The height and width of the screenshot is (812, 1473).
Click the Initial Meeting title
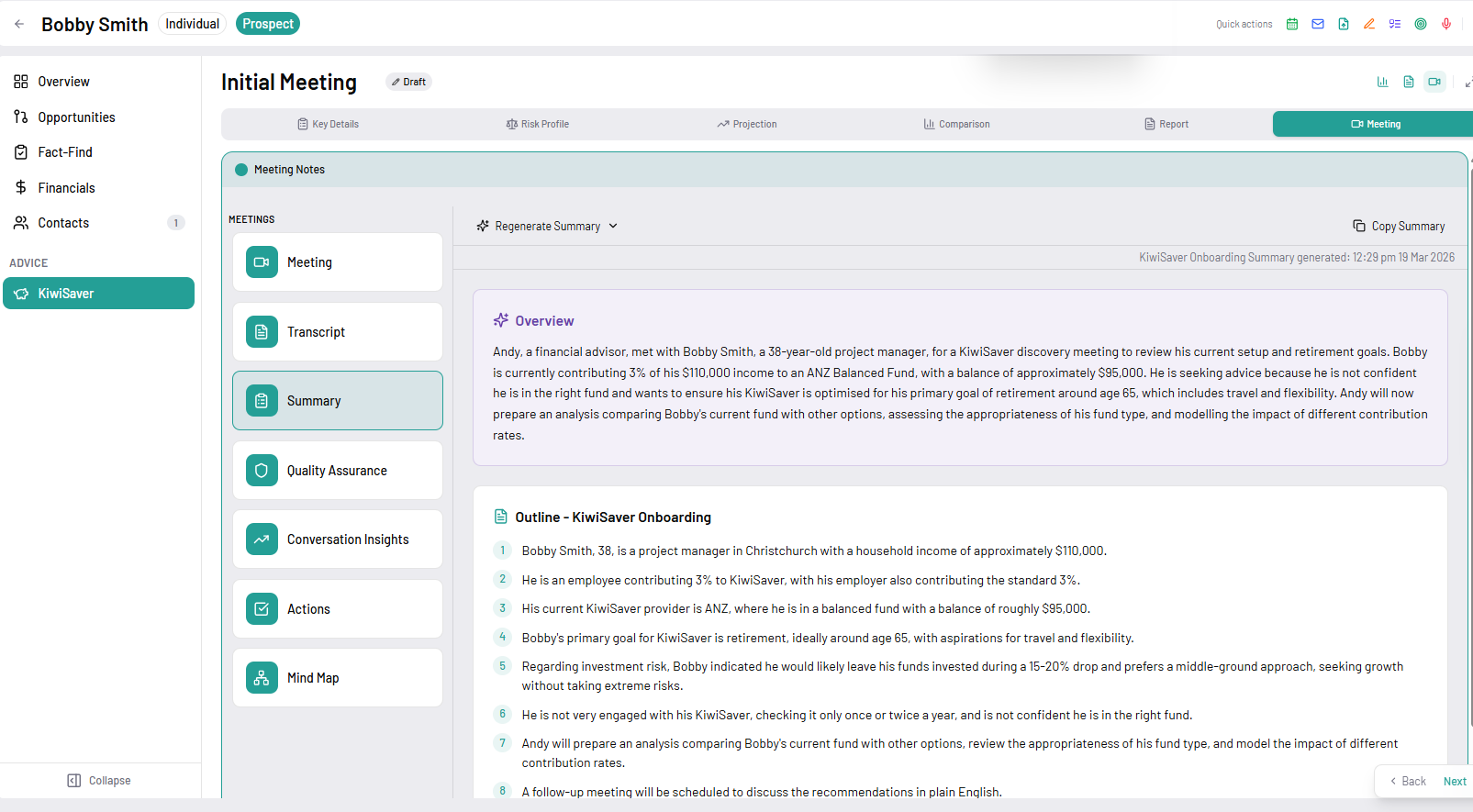[289, 83]
